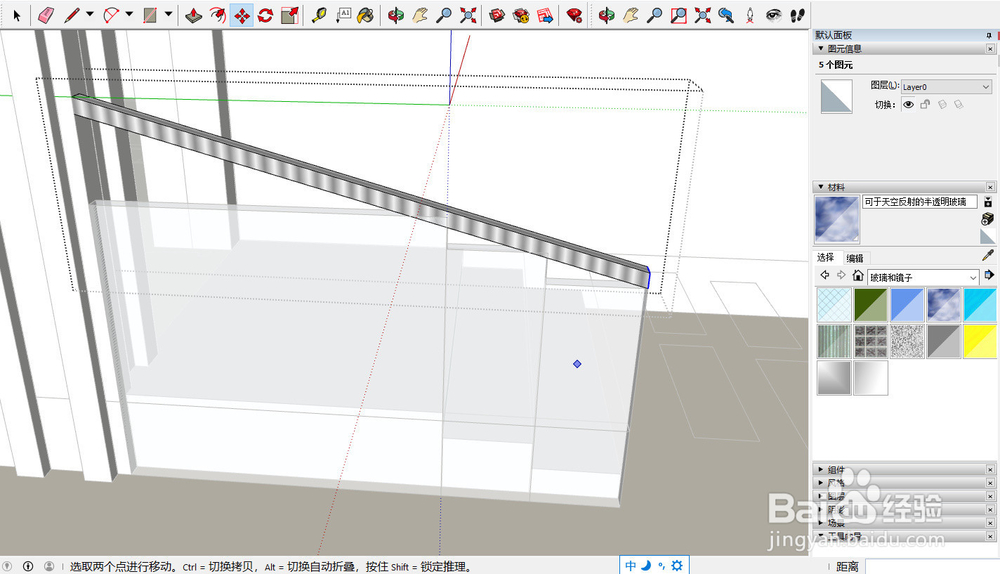Open the Rectangle tool dropdown arrow
1000x574 pixels.
tap(168, 14)
